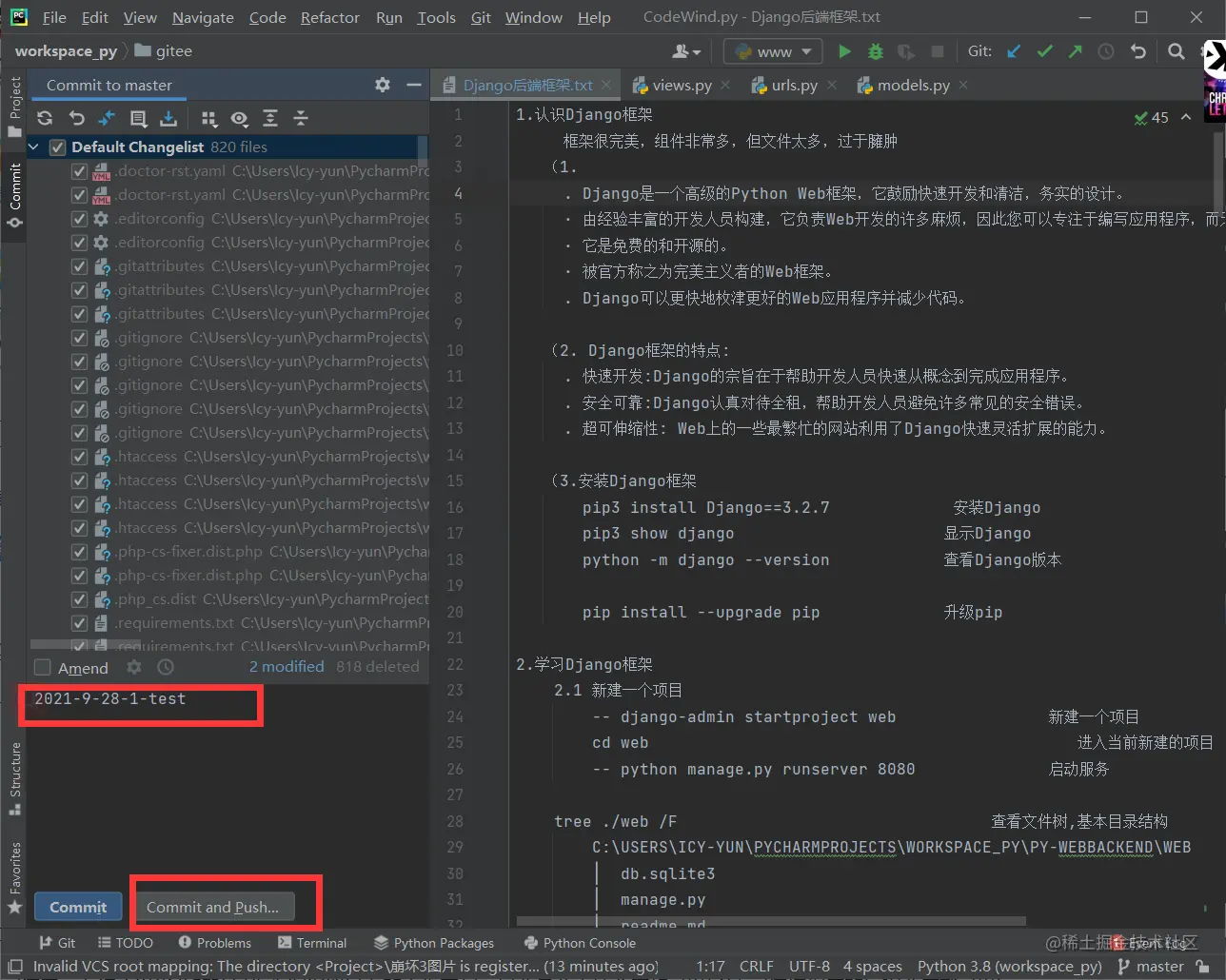The width and height of the screenshot is (1226, 980).
Task: Open the user account dropdown
Action: [x=686, y=51]
